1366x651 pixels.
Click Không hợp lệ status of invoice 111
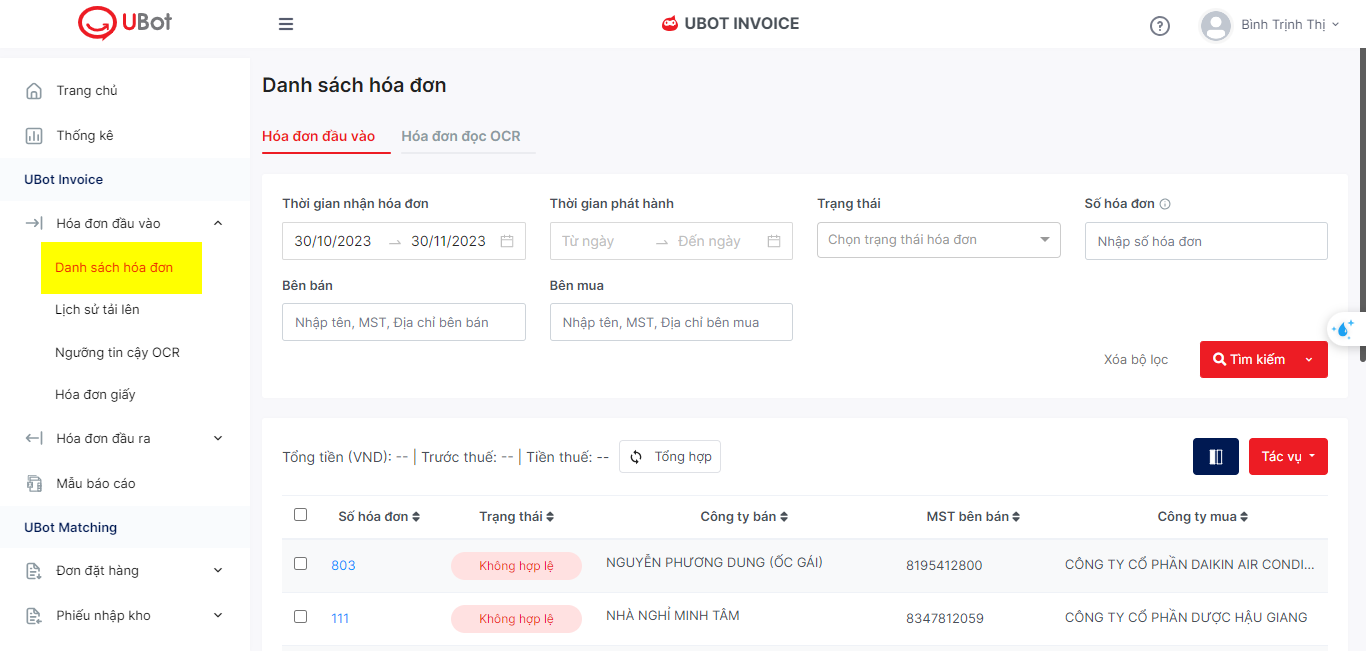516,619
